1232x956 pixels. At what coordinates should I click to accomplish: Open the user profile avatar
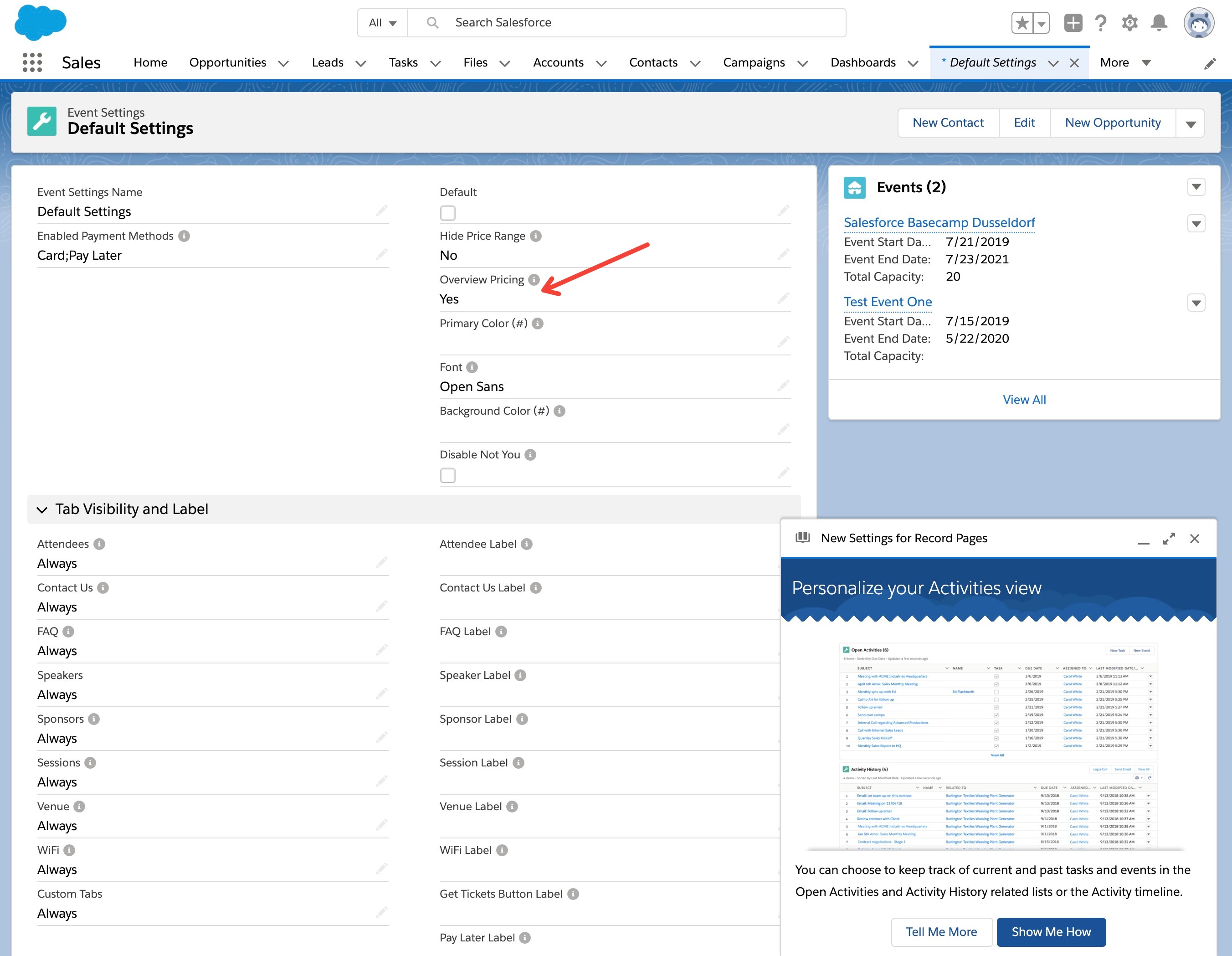point(1198,23)
